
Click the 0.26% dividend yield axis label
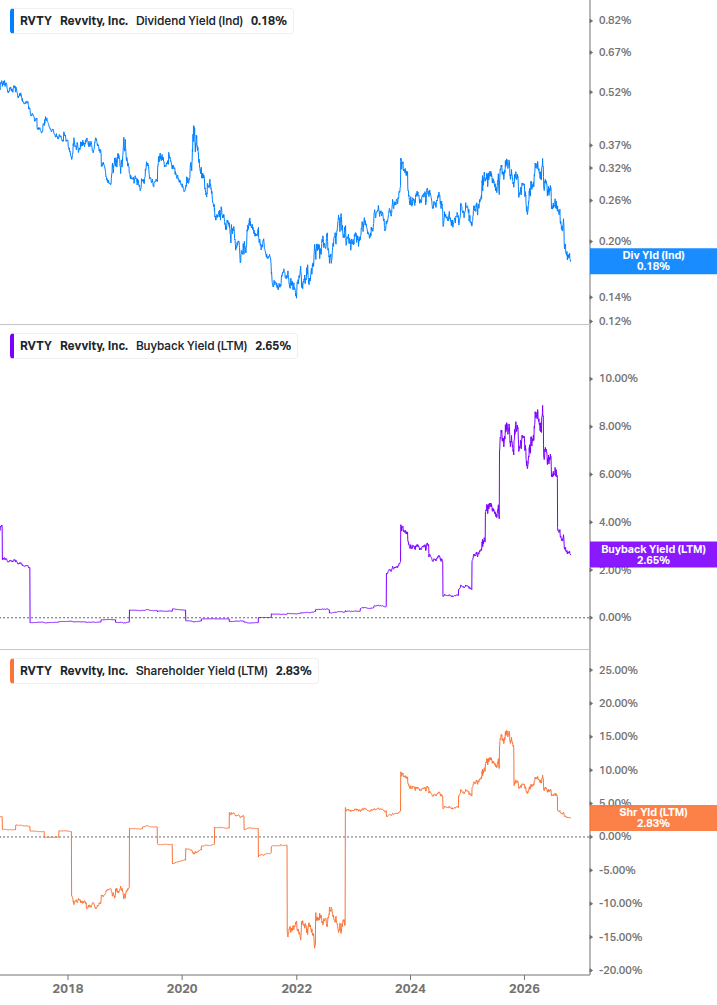[x=615, y=201]
